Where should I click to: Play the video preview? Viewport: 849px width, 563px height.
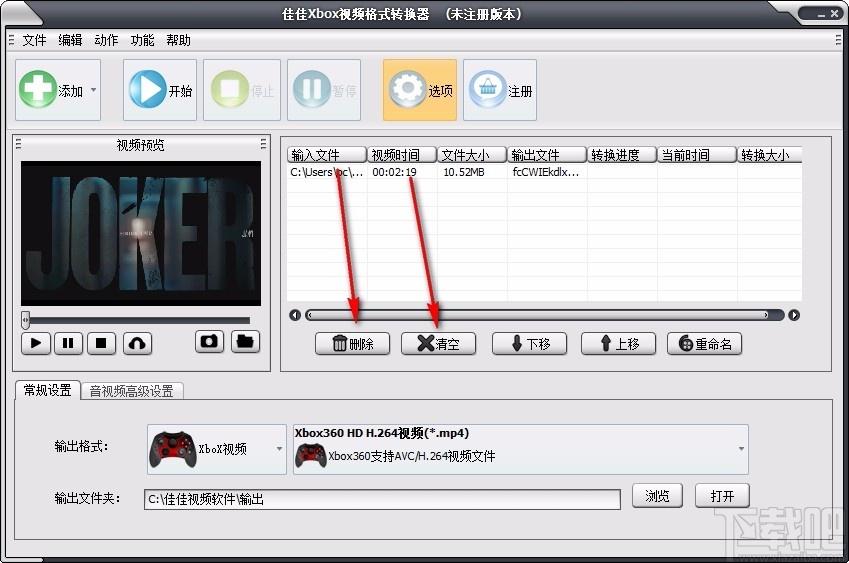[36, 343]
